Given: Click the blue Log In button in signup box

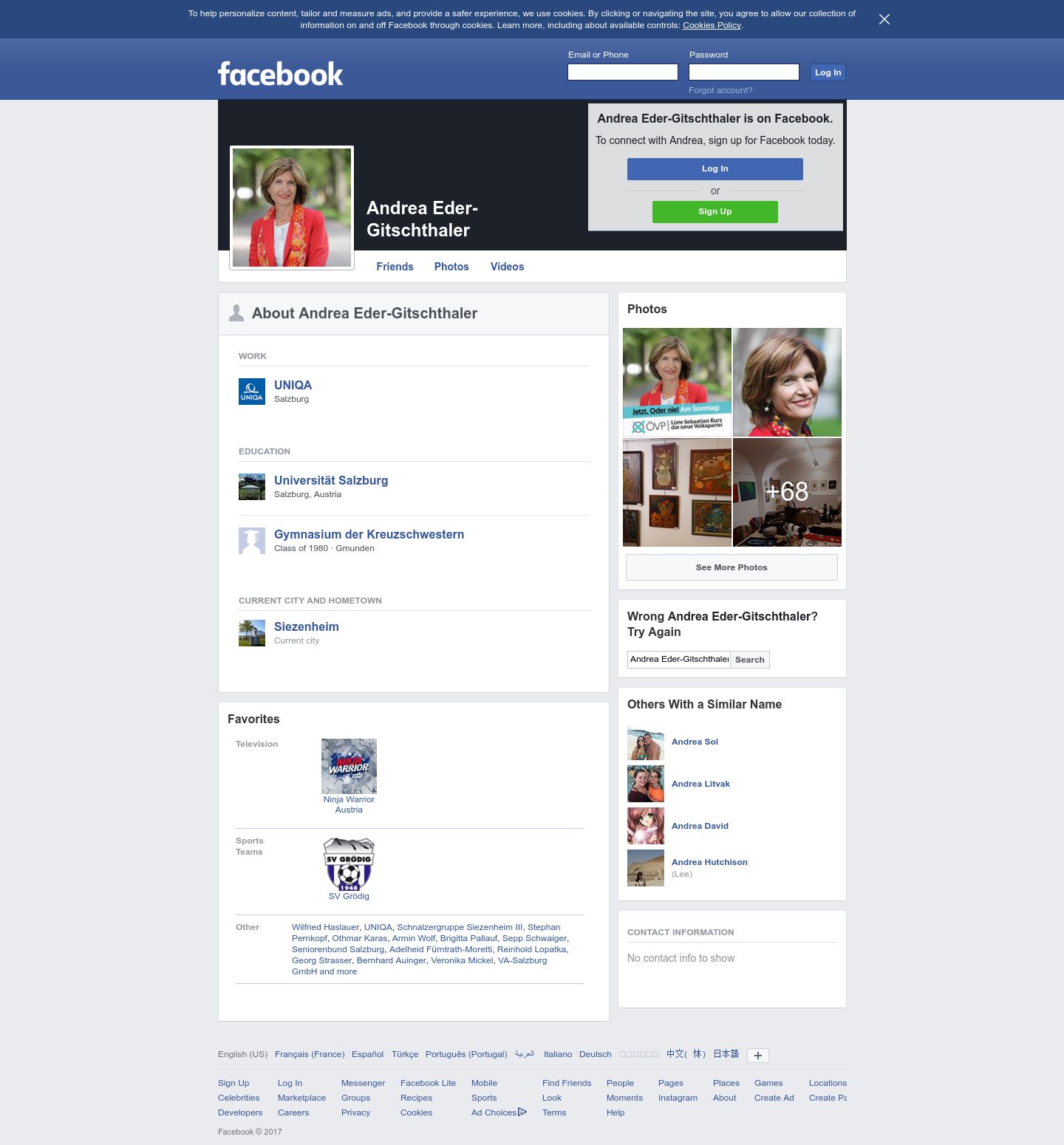Looking at the screenshot, I should point(715,169).
